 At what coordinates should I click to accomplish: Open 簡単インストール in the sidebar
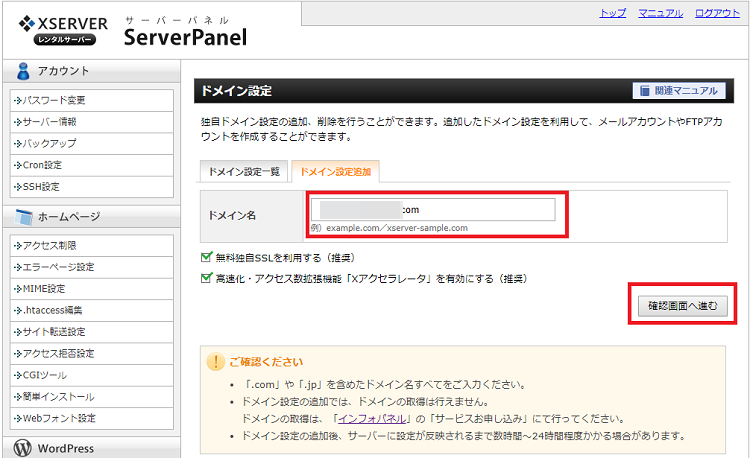click(92, 397)
